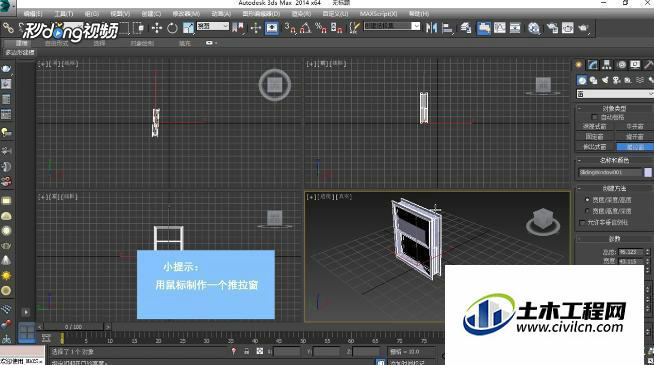The width and height of the screenshot is (654, 365).
Task: Click the time slider 0/100 handle
Action: tap(73, 327)
